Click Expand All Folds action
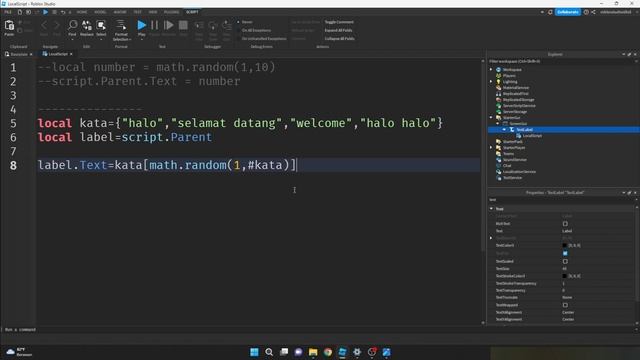640x360 pixels. (x=338, y=30)
